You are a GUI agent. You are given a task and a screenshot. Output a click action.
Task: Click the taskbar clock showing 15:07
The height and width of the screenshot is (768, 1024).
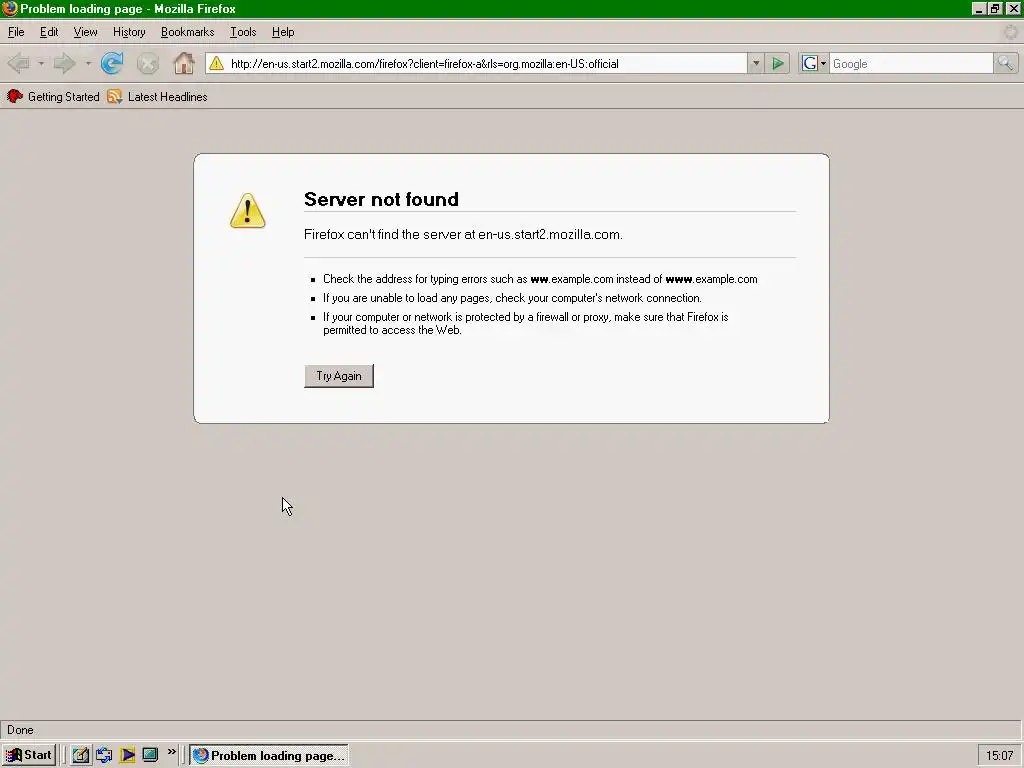pos(999,756)
